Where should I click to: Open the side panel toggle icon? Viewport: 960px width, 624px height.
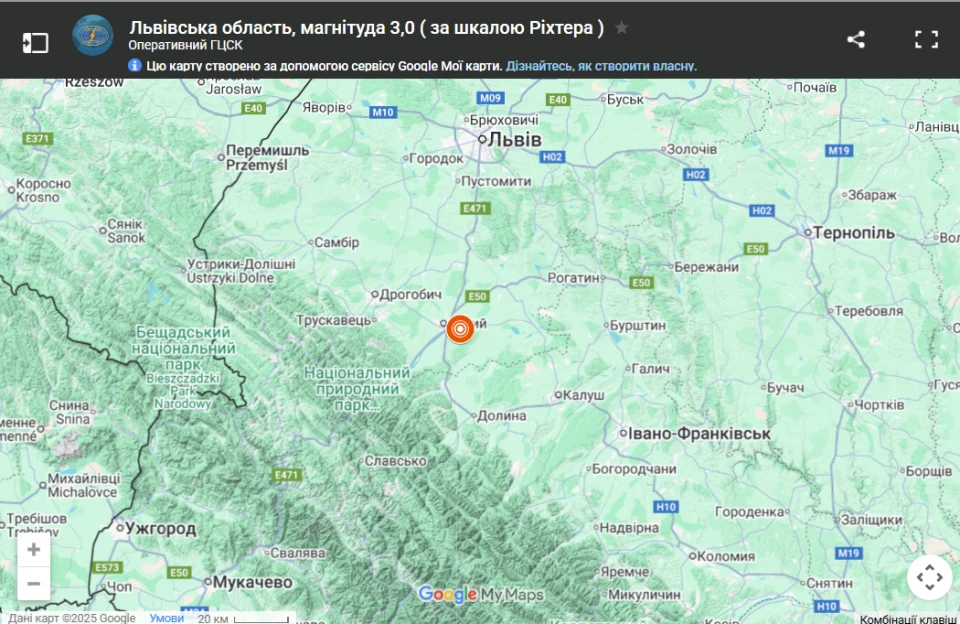[35, 42]
